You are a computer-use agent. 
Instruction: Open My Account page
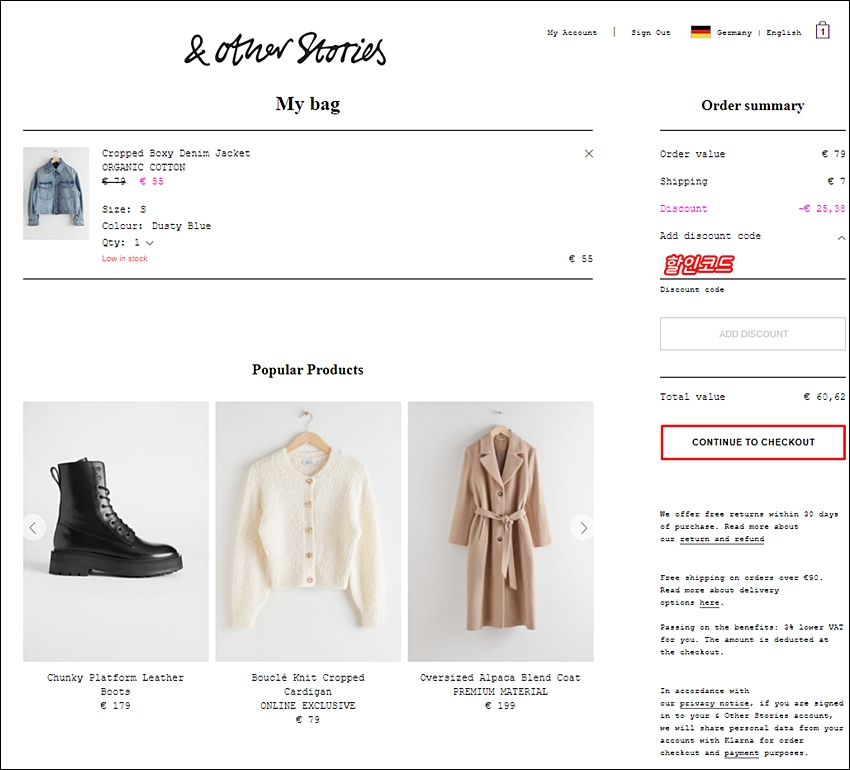[572, 33]
